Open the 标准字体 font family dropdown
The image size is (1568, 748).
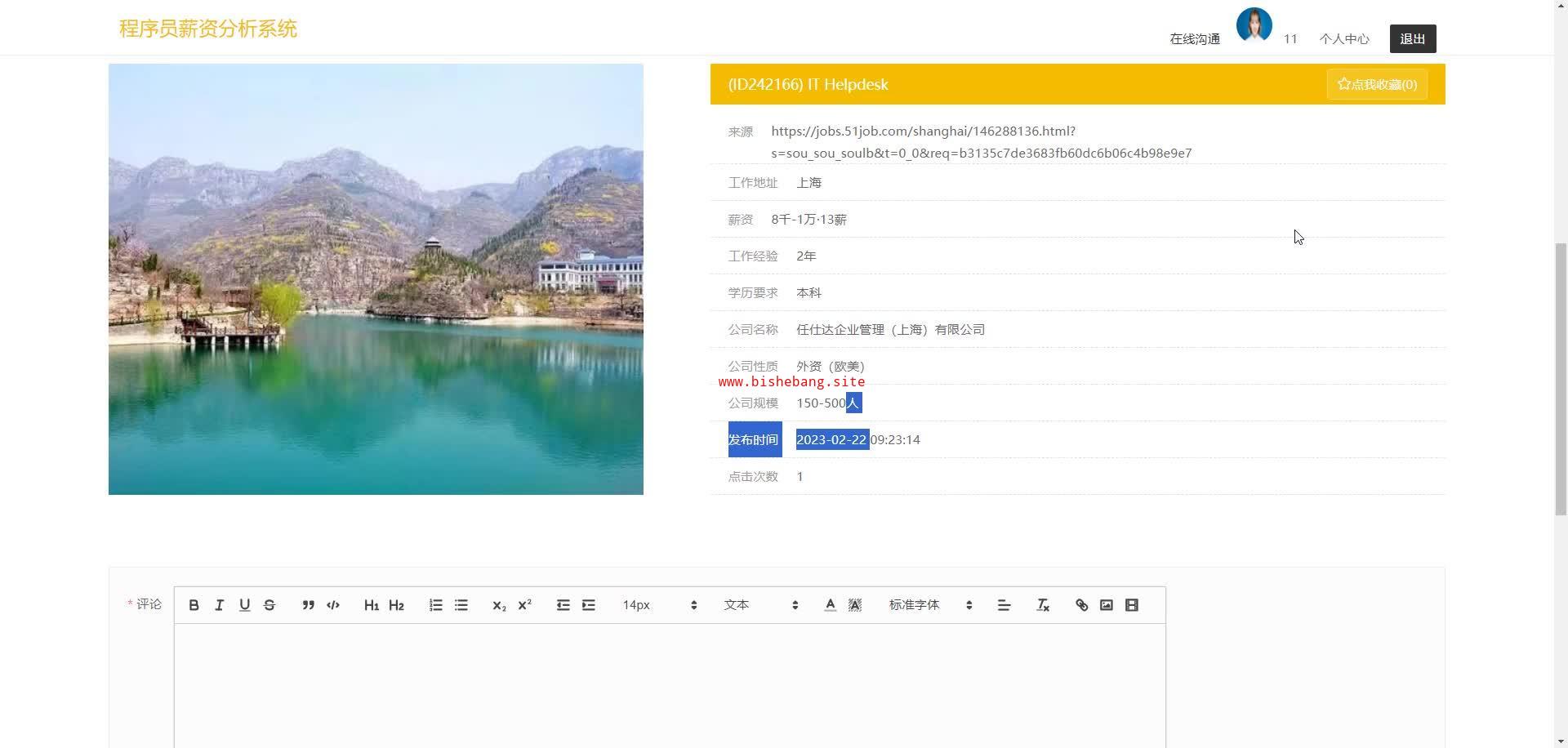[931, 605]
